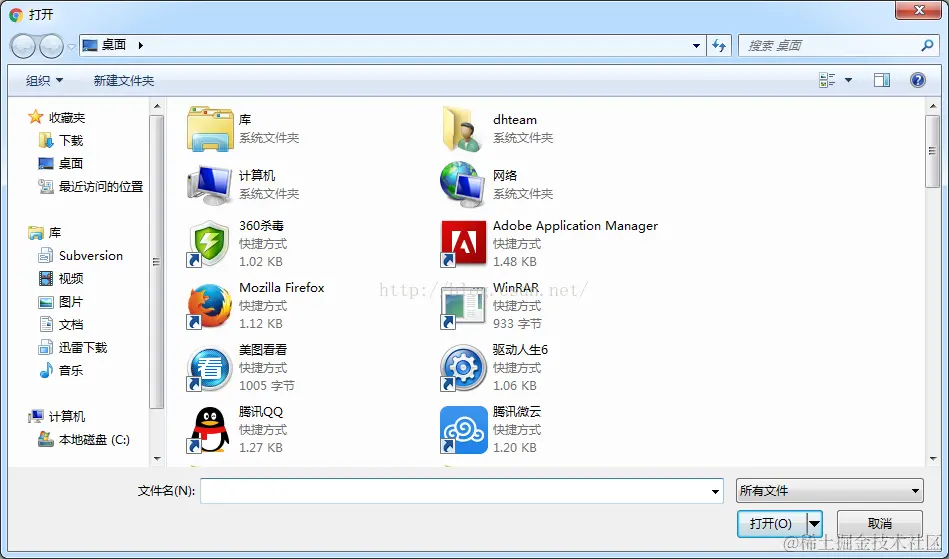Open 最近访问的位置 in sidebar
949x559 pixels.
pos(91,186)
